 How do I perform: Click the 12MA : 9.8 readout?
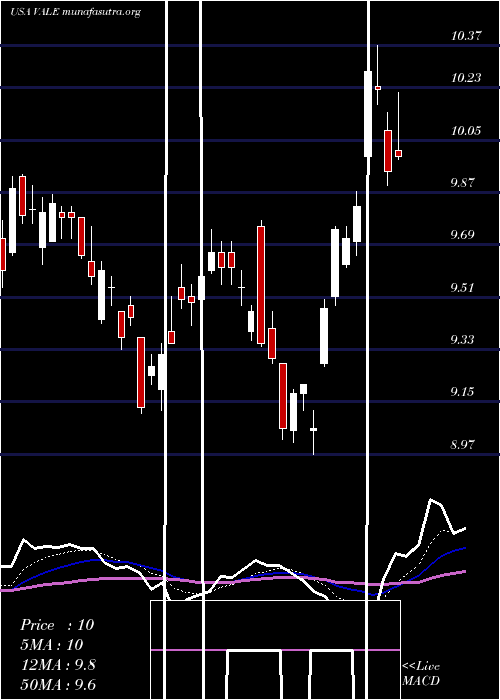pyautogui.click(x=58, y=664)
